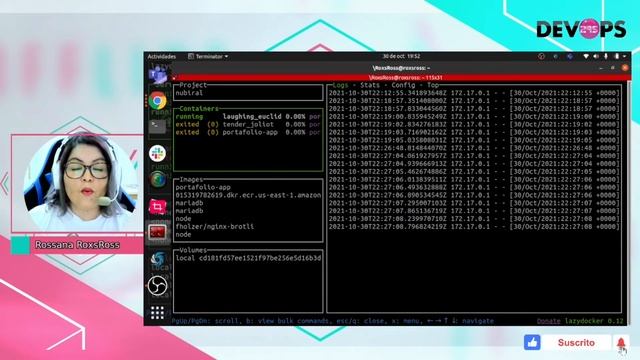
Task: Open the clock showing 30 de oct 19:52
Action: (401, 56)
